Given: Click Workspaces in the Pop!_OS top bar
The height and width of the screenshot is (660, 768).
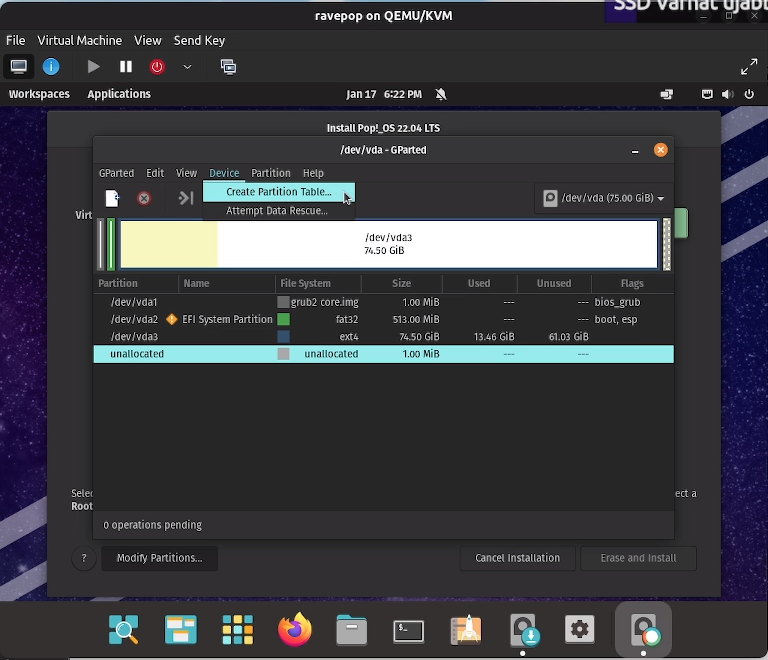Looking at the screenshot, I should pyautogui.click(x=39, y=94).
